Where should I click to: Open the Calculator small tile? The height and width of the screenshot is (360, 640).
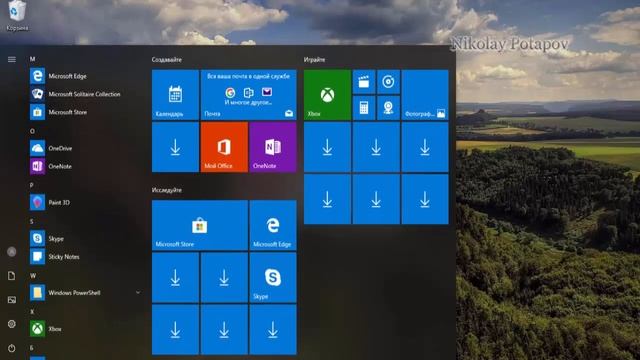coord(364,108)
